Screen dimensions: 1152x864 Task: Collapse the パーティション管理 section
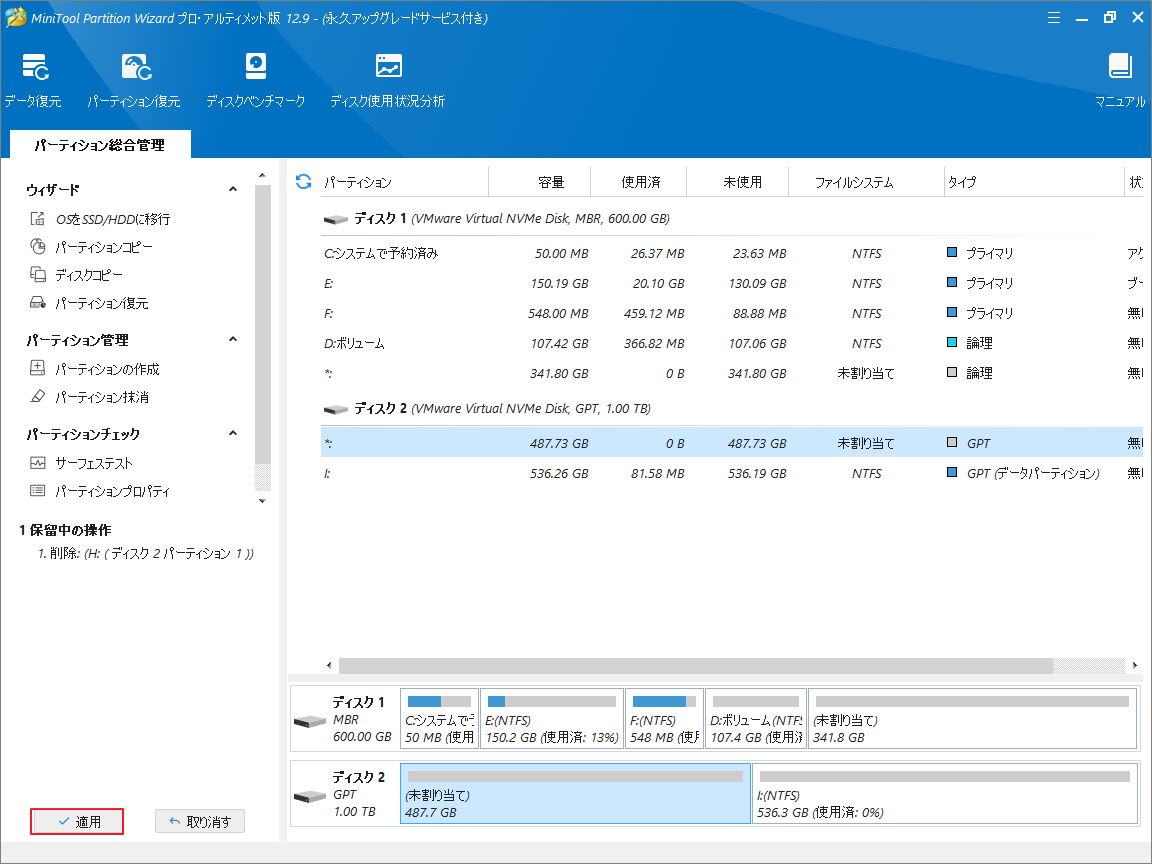[x=233, y=339]
